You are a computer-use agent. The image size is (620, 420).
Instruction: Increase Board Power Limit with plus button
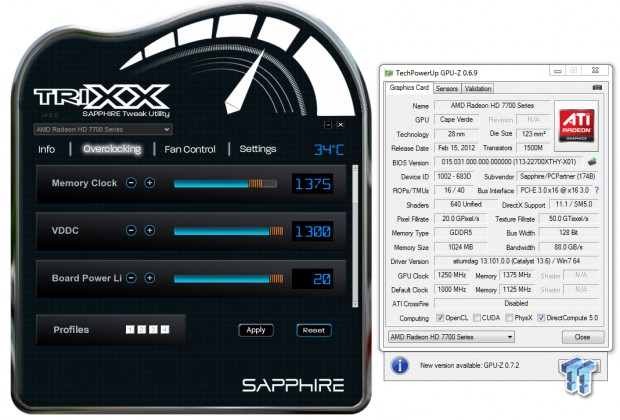coord(149,278)
